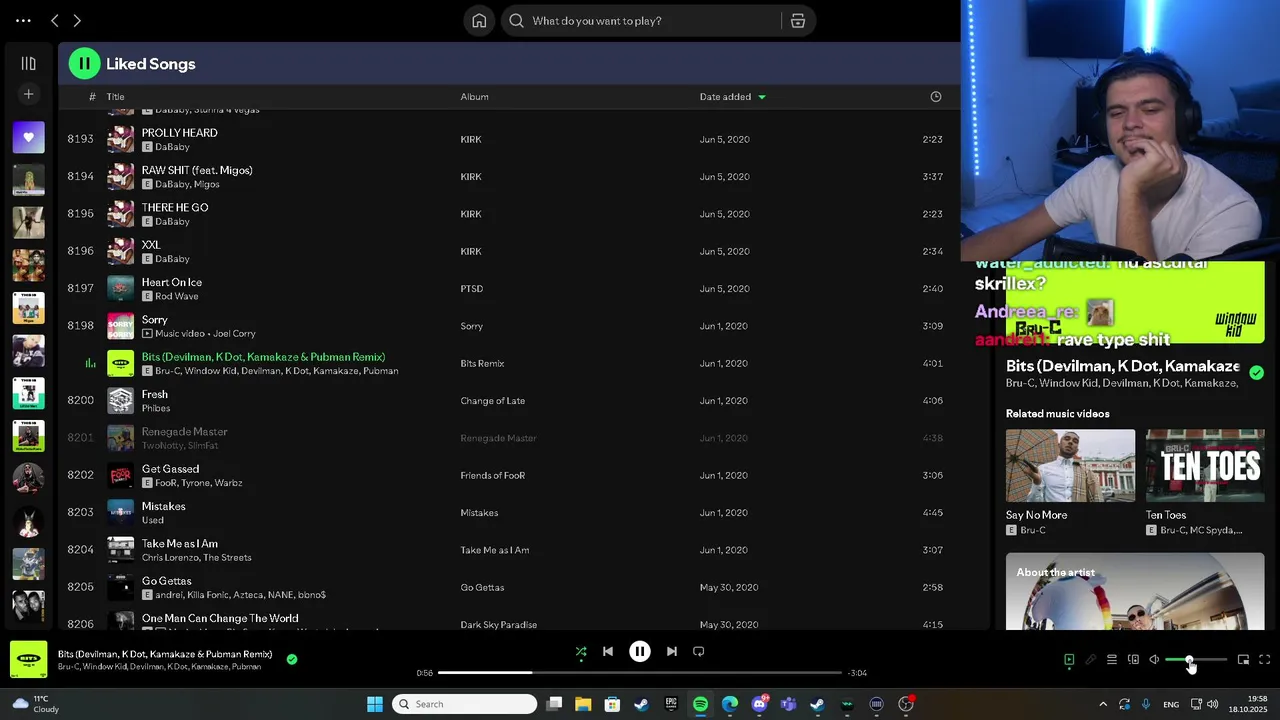Open the Ten Toes music video thumbnail
Image resolution: width=1280 pixels, height=720 pixels.
point(1205,466)
